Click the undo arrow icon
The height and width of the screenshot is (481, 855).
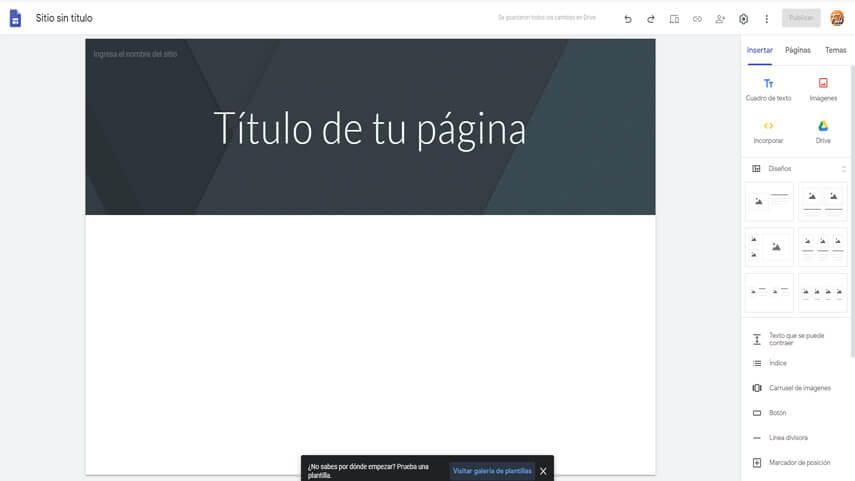[627, 18]
